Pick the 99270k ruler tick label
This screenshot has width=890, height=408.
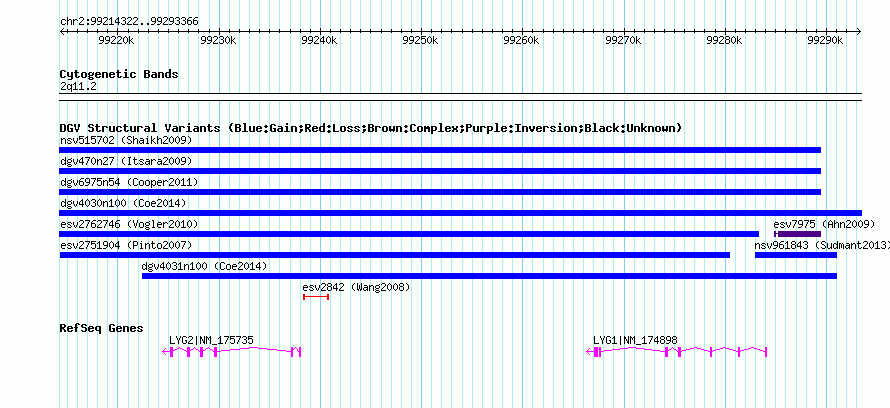tap(624, 40)
